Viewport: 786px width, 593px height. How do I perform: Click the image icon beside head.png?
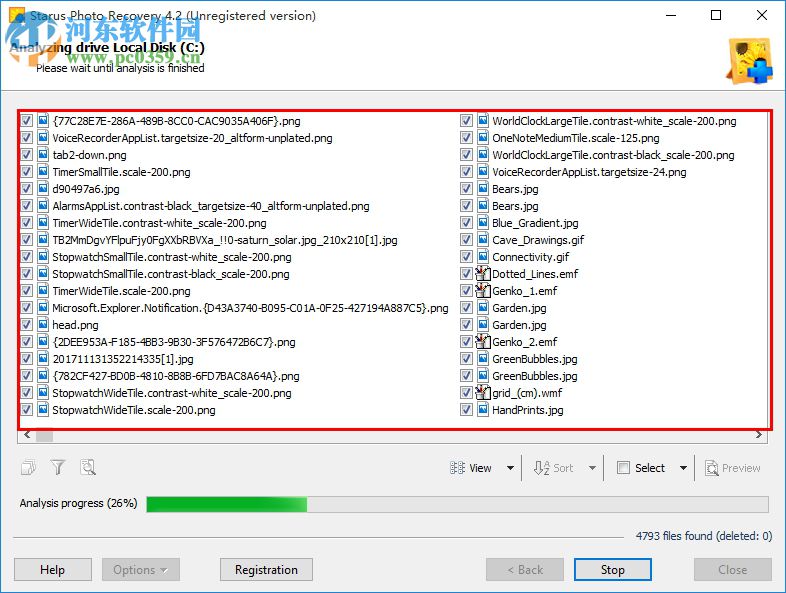click(43, 325)
